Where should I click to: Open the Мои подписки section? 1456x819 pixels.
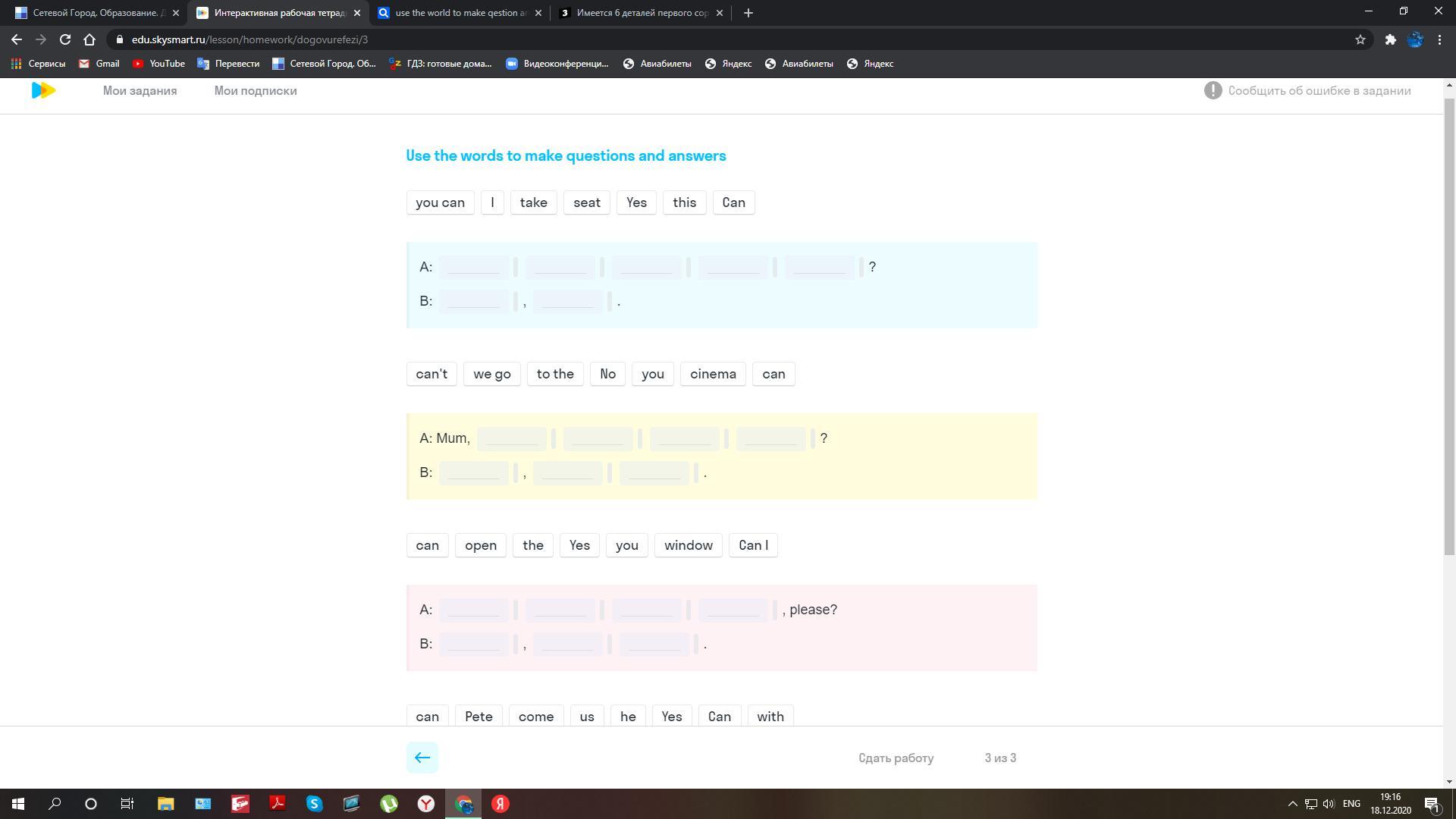tap(255, 90)
